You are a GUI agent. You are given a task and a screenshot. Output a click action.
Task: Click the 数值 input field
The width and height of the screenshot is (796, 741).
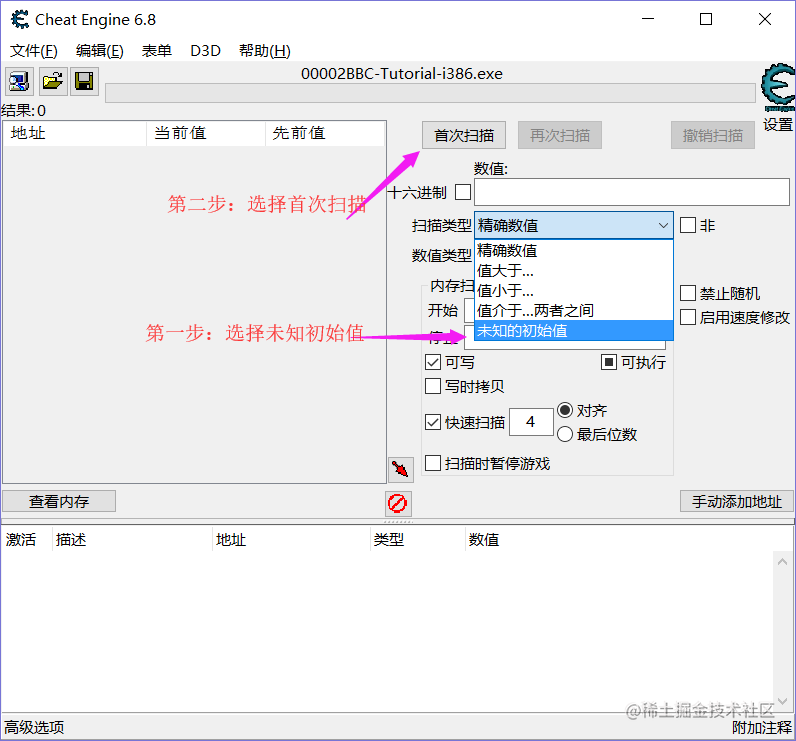coord(632,192)
